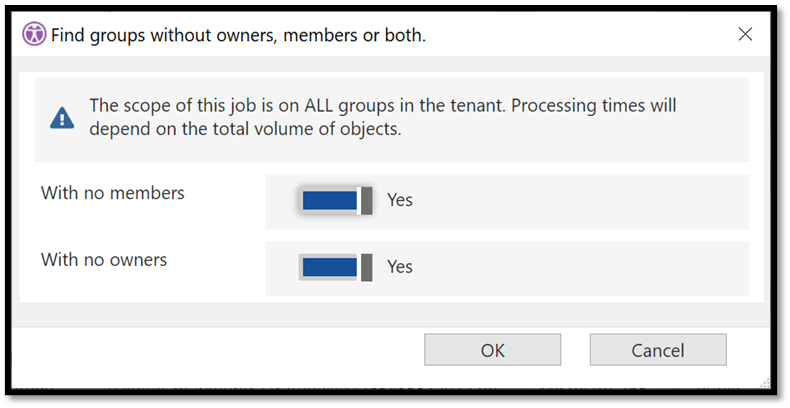The width and height of the screenshot is (790, 408).
Task: Select the With no members label
Action: [113, 193]
